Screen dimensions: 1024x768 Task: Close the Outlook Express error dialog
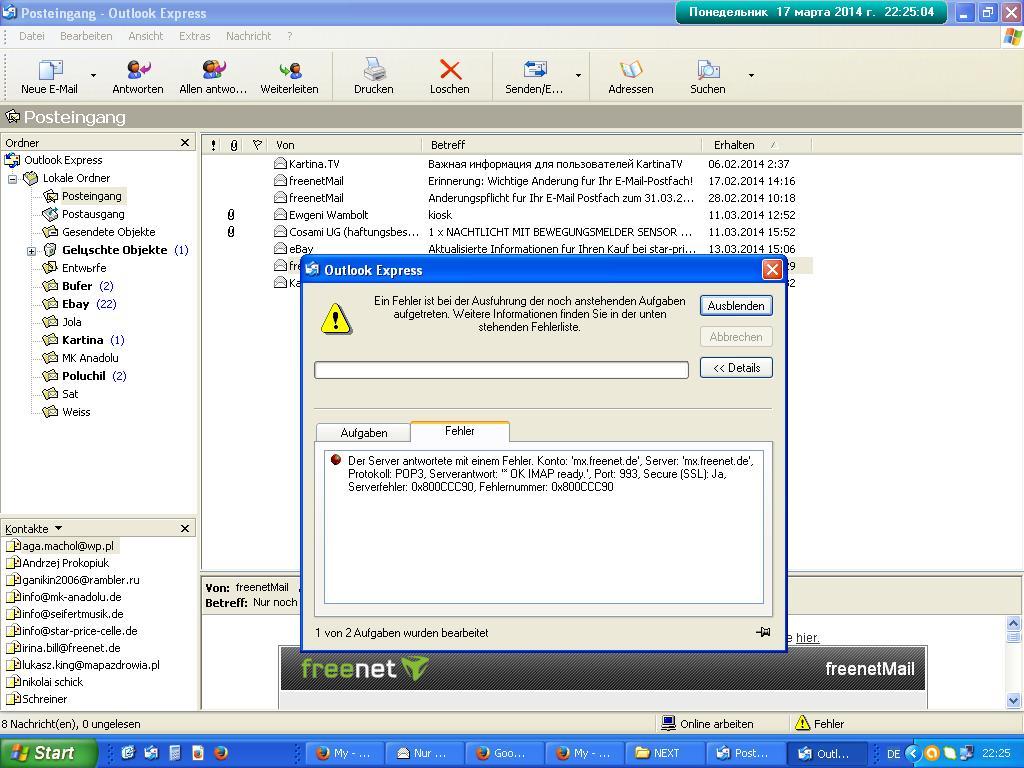772,270
